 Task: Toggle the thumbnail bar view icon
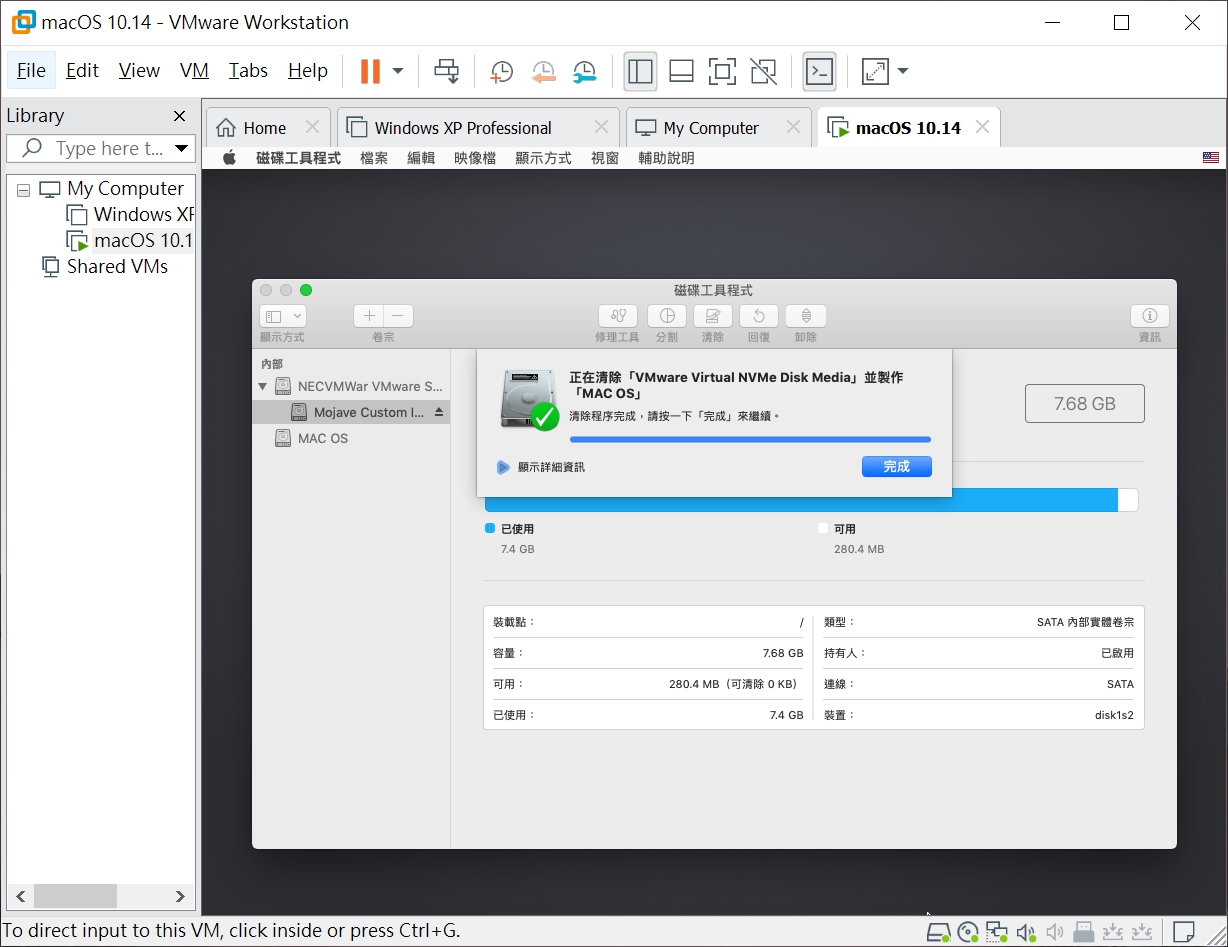[681, 71]
